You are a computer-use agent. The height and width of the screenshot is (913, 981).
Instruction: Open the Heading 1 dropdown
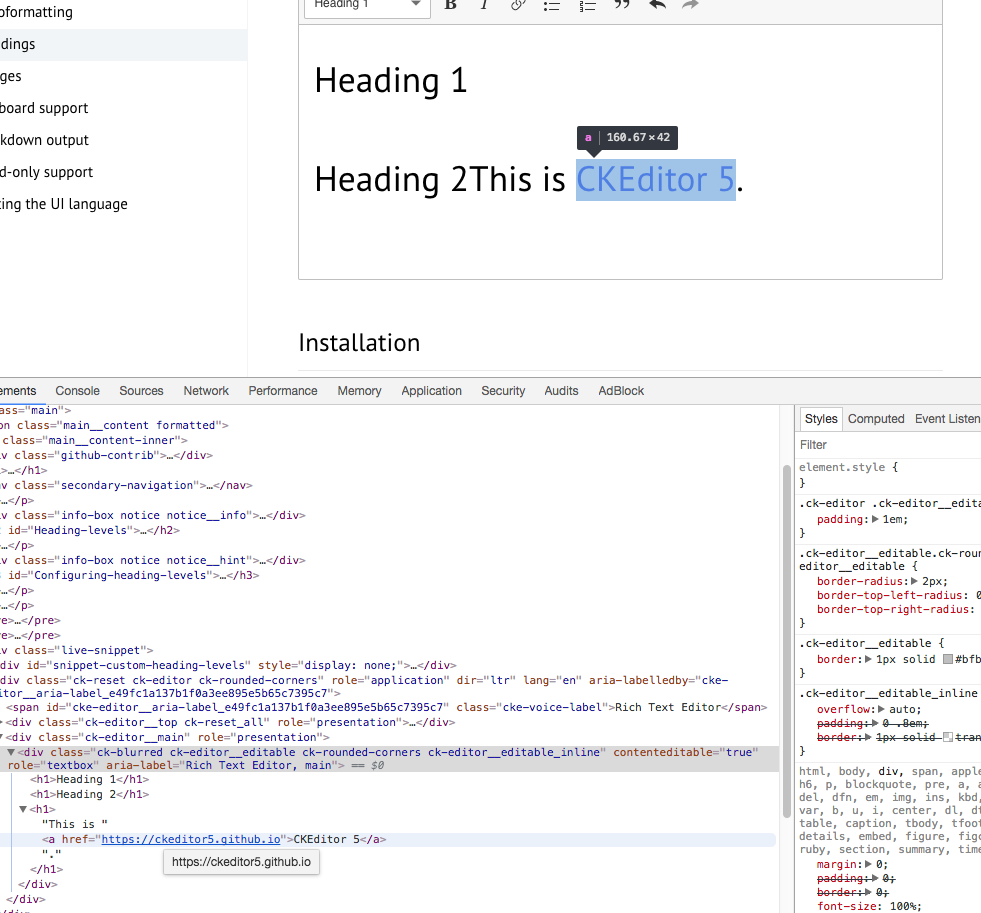point(366,5)
